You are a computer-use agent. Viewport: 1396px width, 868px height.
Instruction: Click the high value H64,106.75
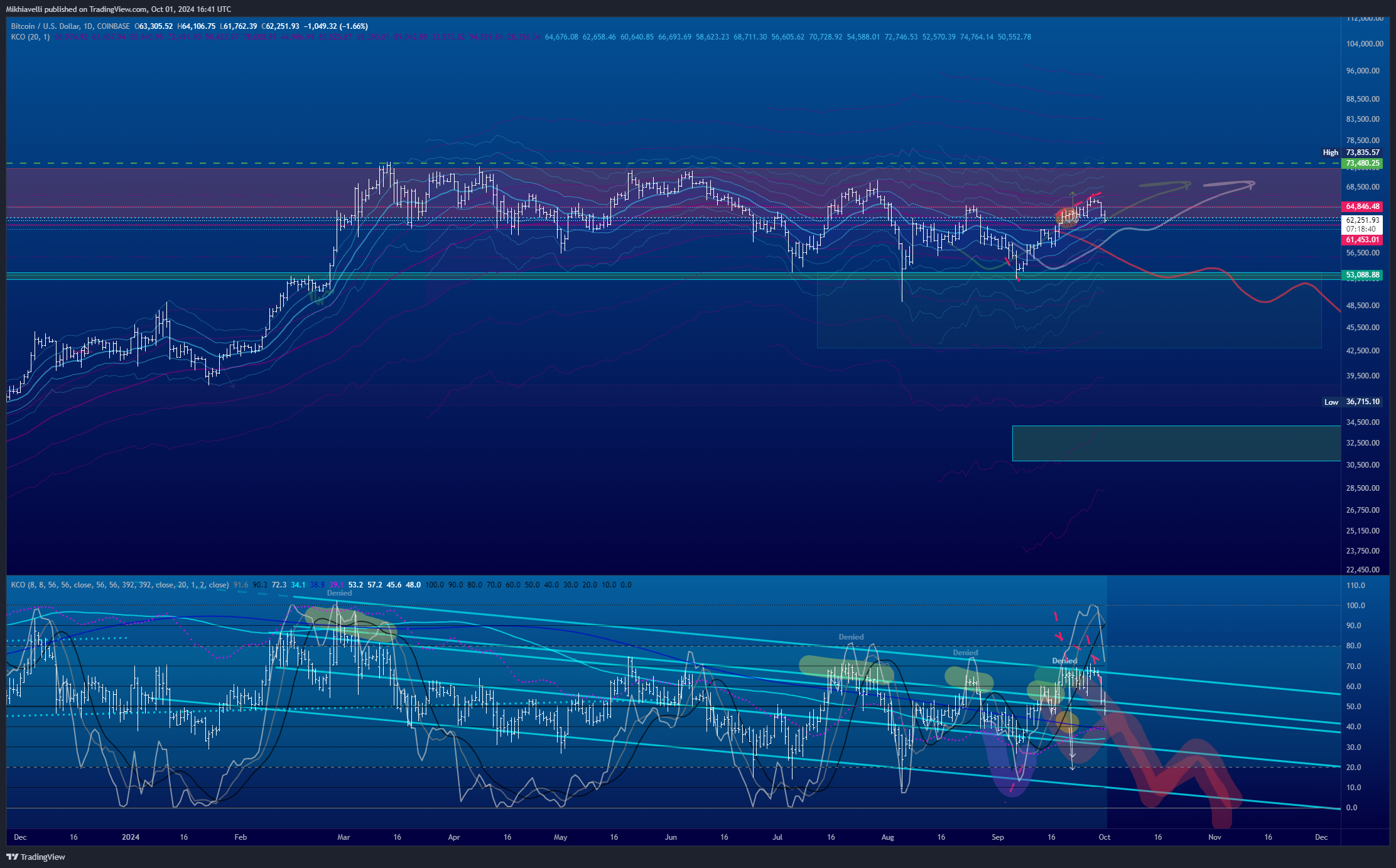(197, 26)
